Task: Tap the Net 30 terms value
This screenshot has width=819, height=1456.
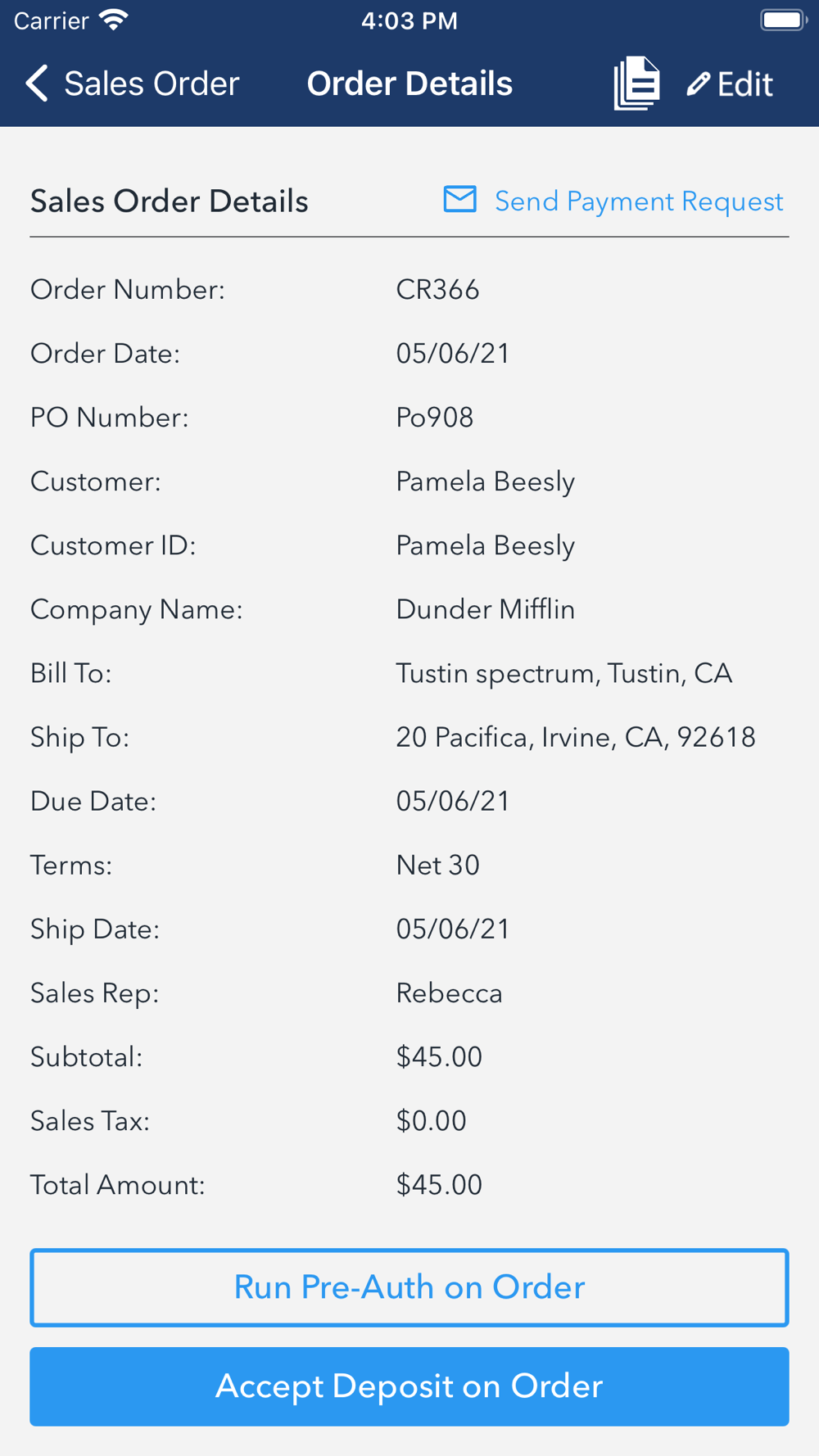Action: point(437,866)
